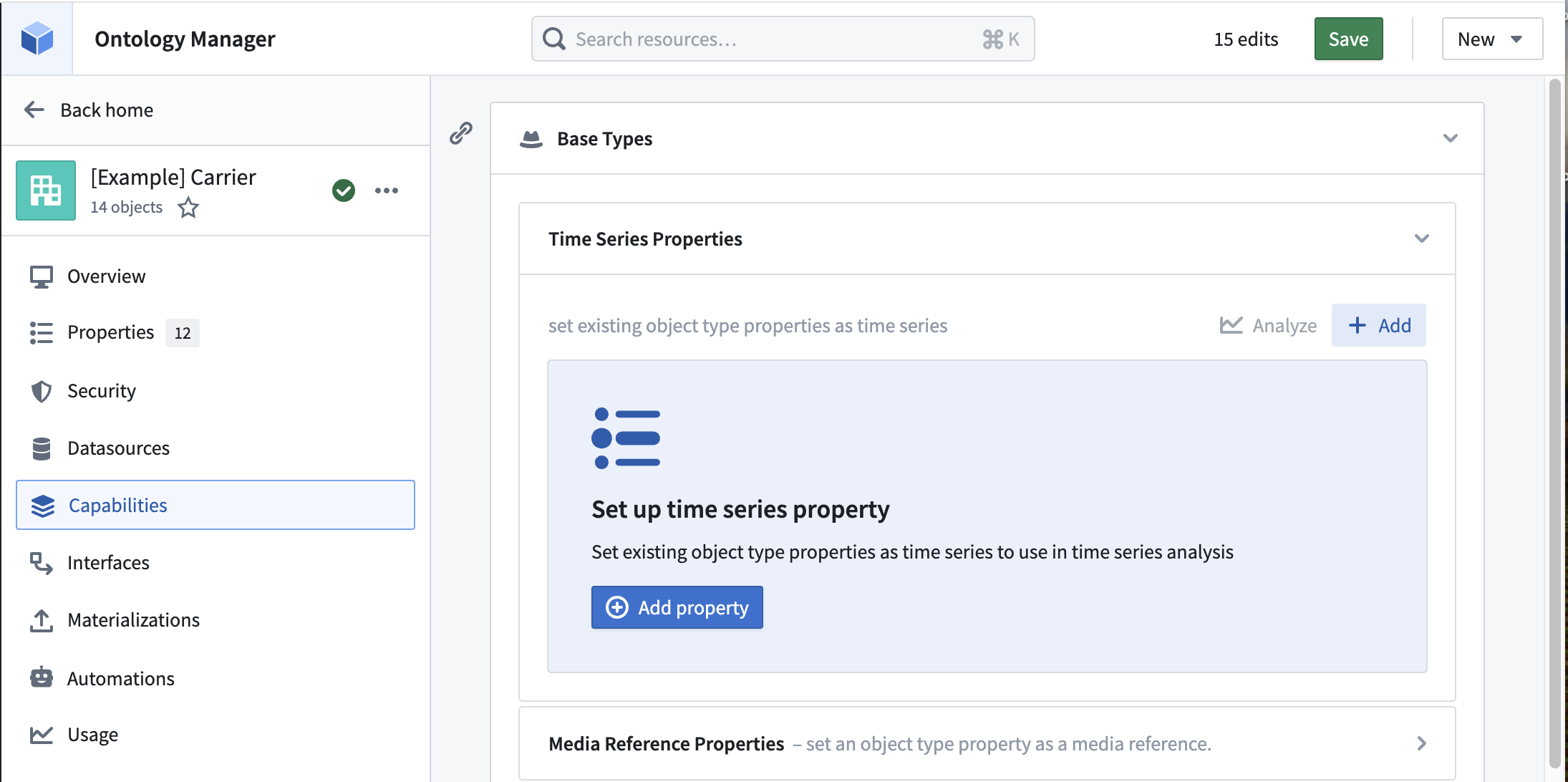Copy link via the chain icon
The image size is (1568, 782).
pyautogui.click(x=461, y=133)
